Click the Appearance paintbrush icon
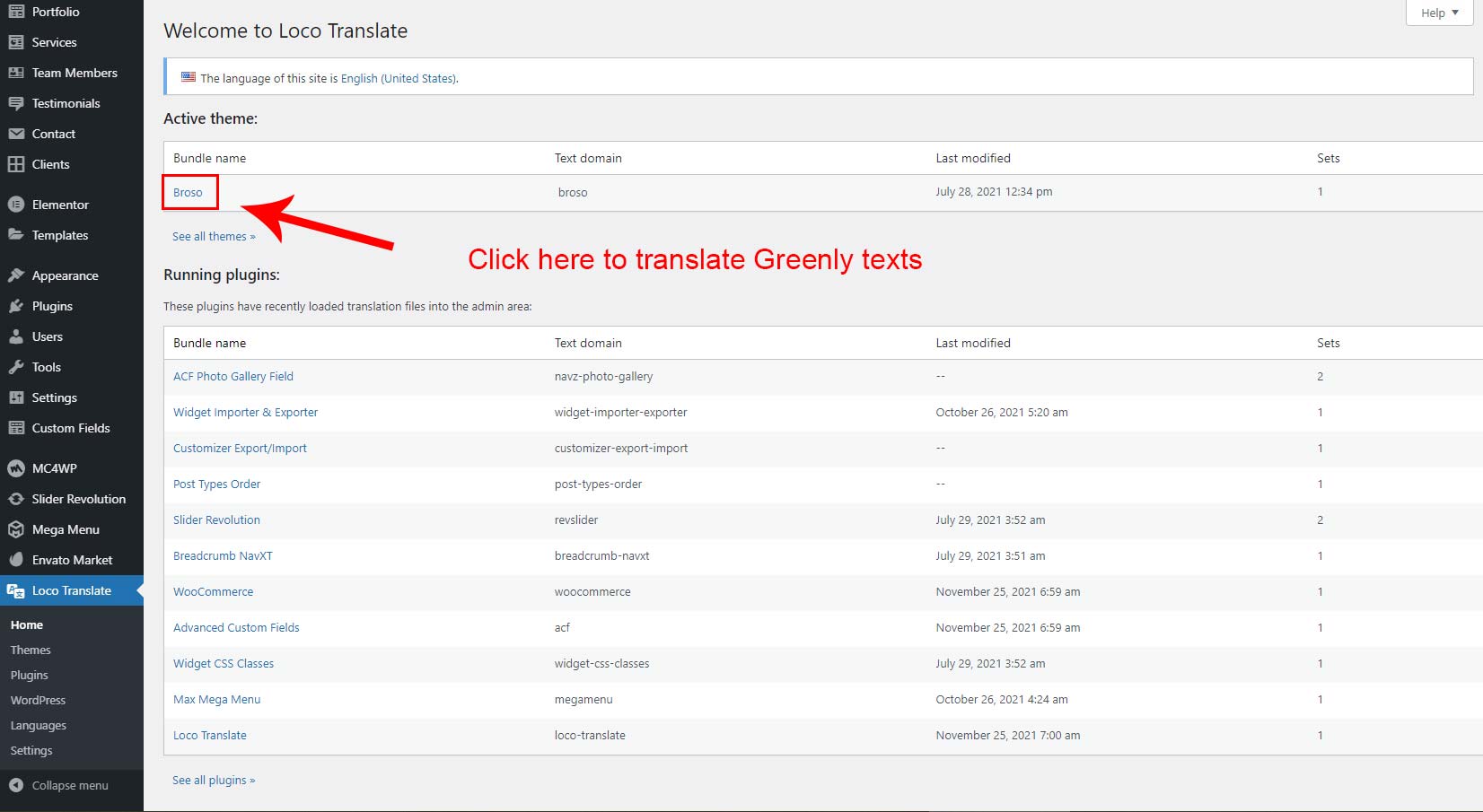Image resolution: width=1483 pixels, height=812 pixels. click(x=16, y=275)
